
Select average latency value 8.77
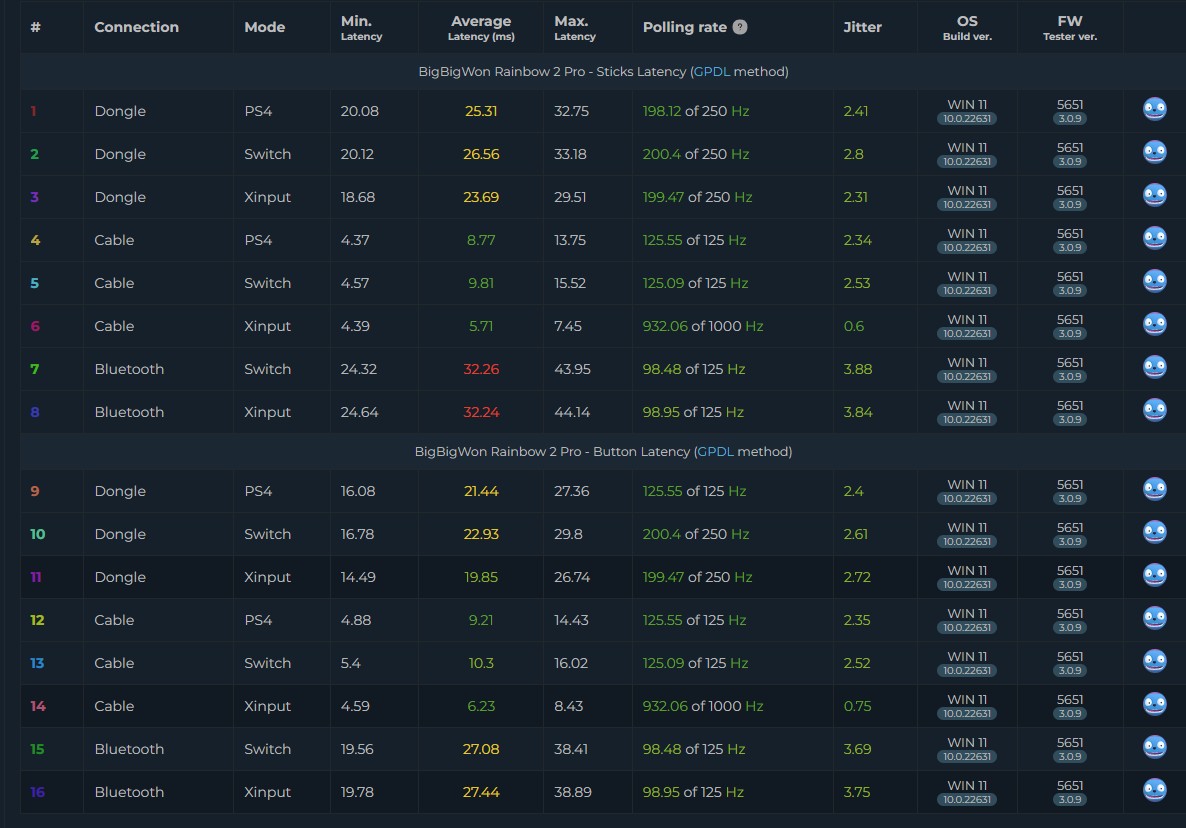[x=481, y=240]
